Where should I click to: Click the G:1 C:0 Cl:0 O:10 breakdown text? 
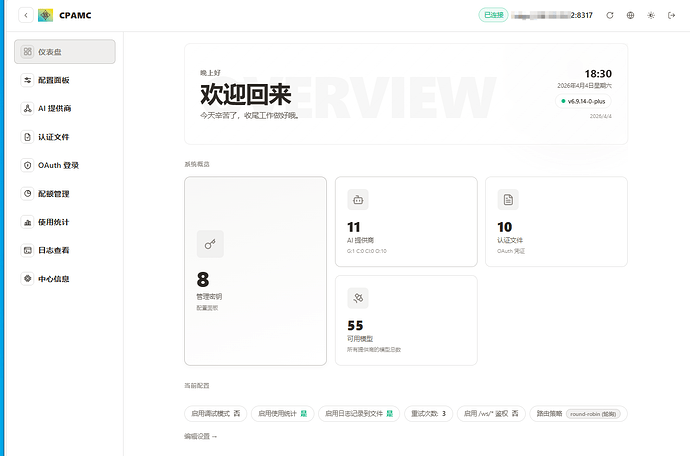pyautogui.click(x=367, y=251)
